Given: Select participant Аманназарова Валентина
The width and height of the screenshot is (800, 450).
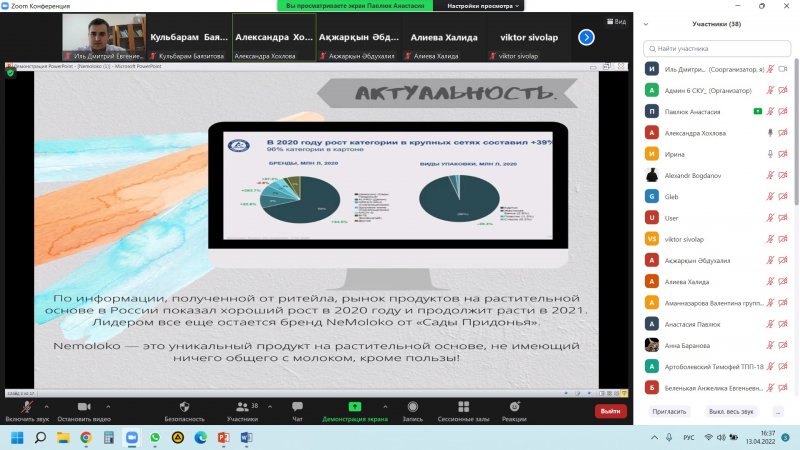Looking at the screenshot, I should coord(717,303).
